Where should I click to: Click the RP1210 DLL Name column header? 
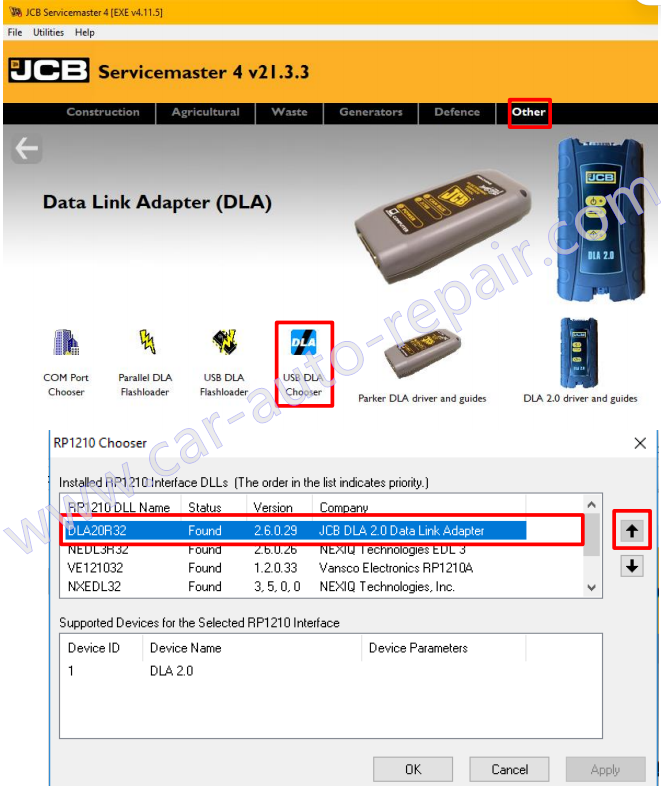[119, 507]
